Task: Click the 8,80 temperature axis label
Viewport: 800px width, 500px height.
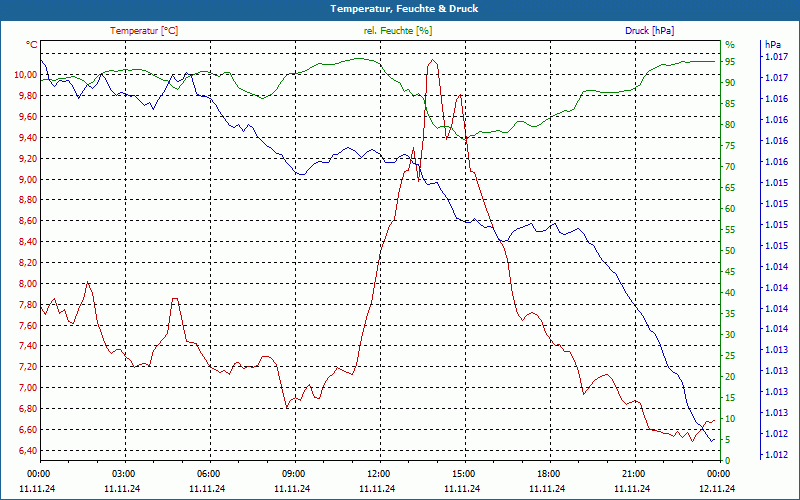Action: tap(28, 201)
